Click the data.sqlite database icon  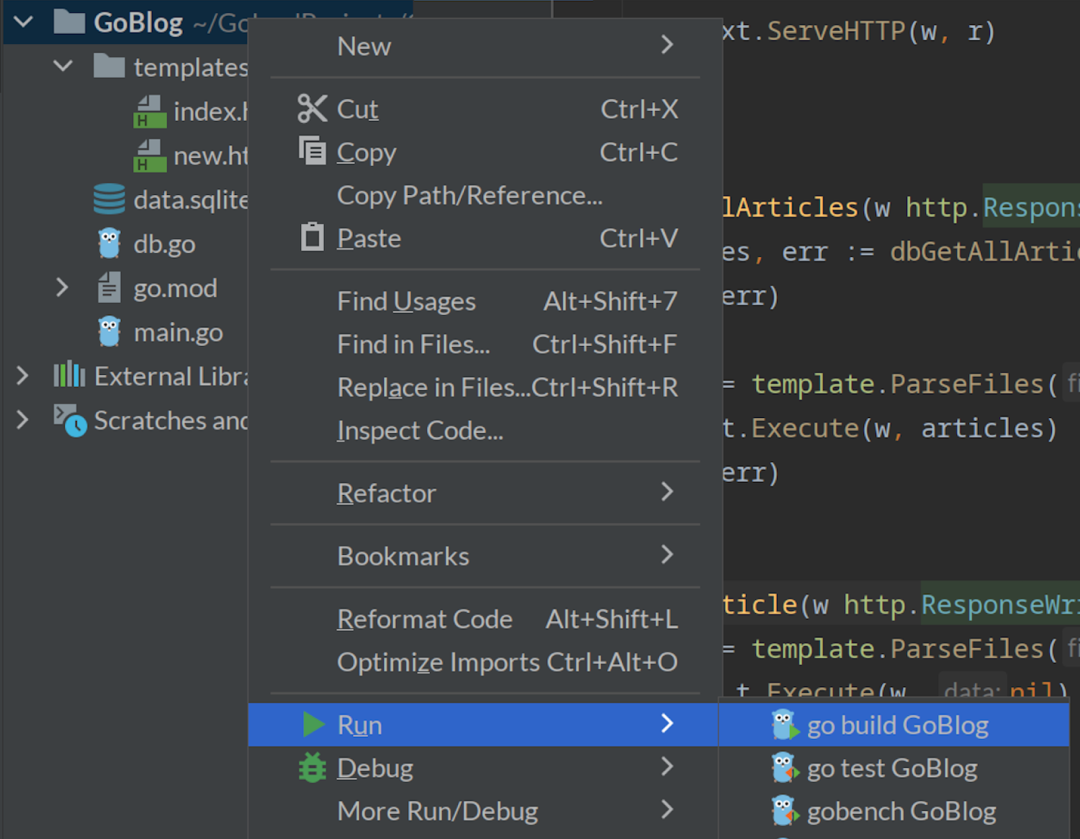(109, 199)
